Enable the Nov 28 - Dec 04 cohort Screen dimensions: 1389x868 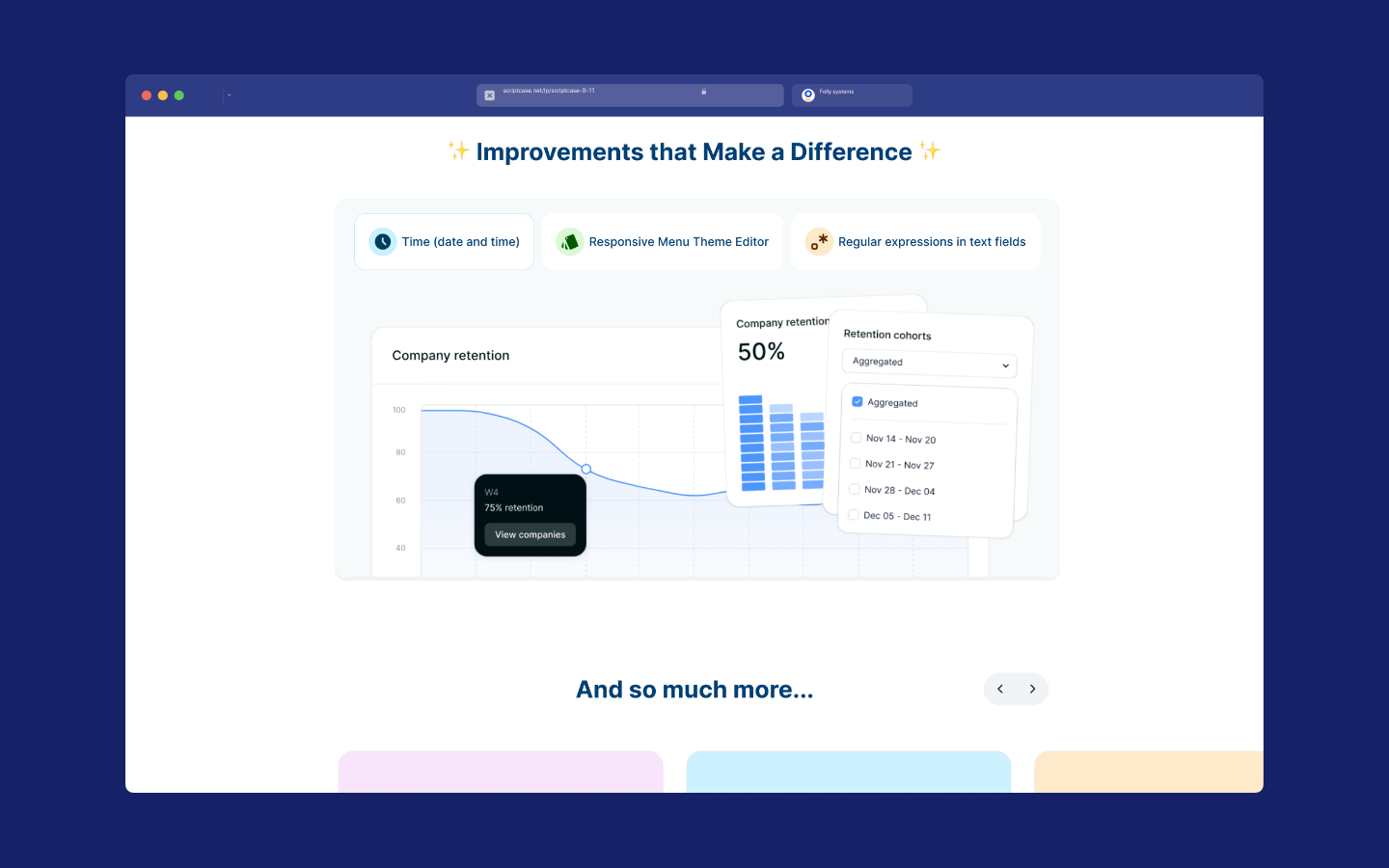854,489
